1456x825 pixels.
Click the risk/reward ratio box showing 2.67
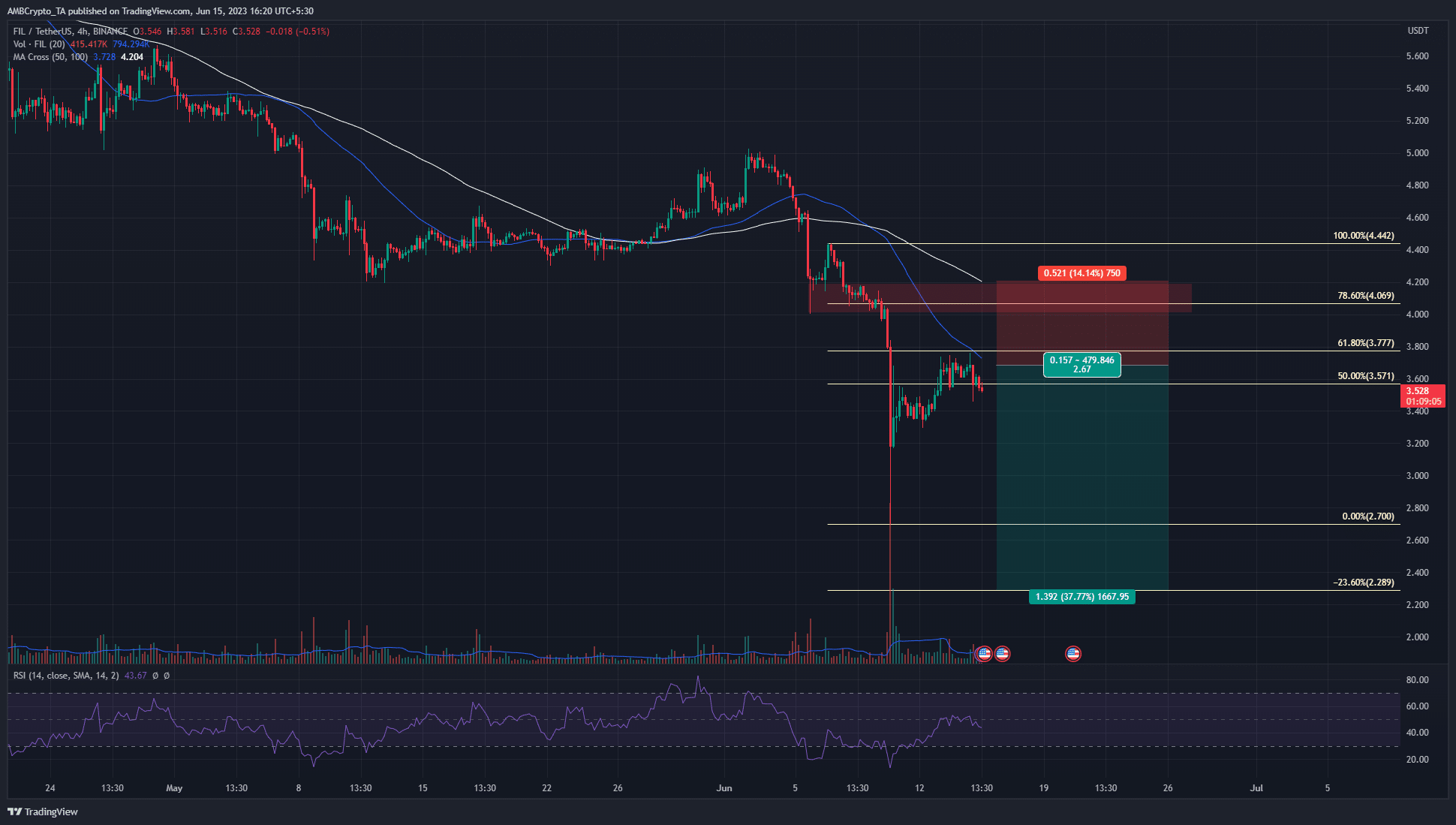1081,365
